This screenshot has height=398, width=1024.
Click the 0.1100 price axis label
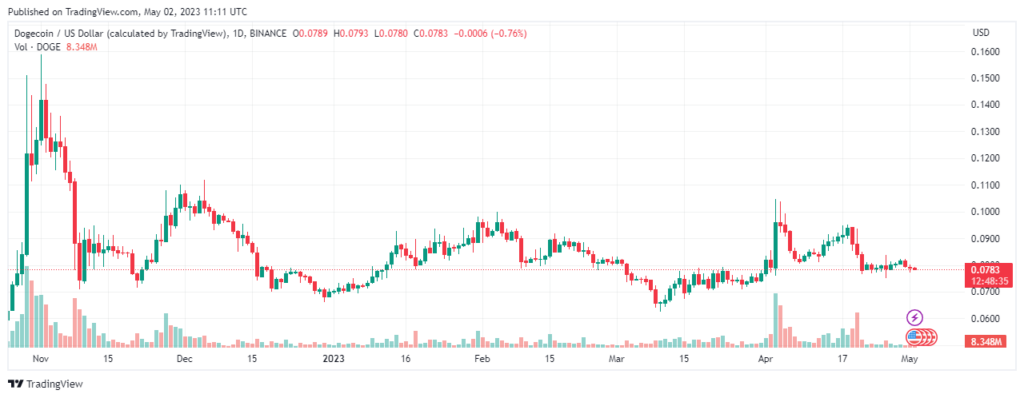click(x=985, y=186)
